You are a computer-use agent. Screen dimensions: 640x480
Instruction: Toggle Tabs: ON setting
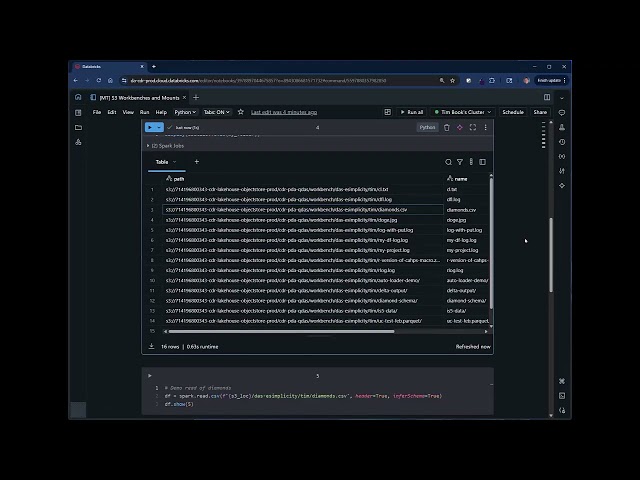217,112
